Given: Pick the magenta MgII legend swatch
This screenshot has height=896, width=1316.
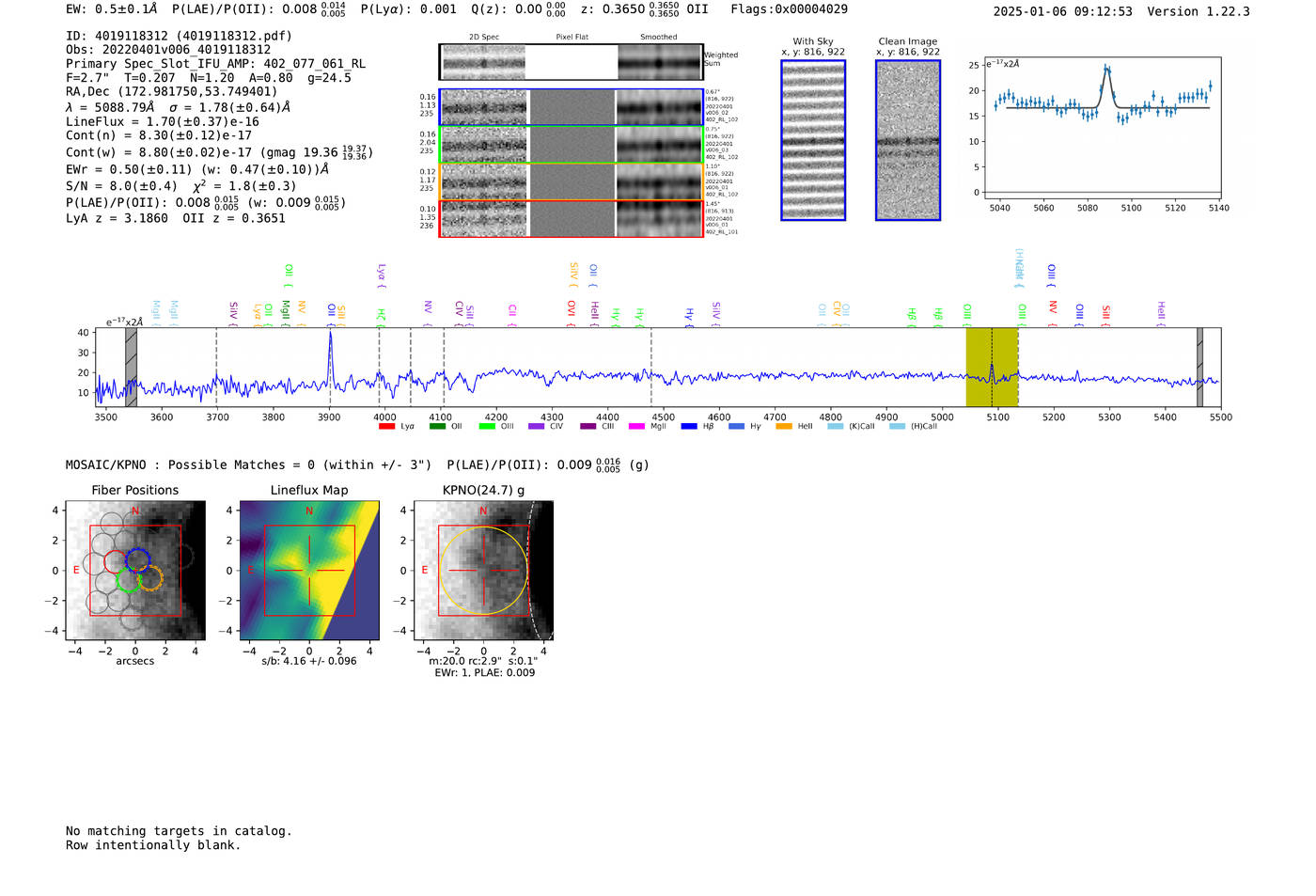Looking at the screenshot, I should [636, 427].
